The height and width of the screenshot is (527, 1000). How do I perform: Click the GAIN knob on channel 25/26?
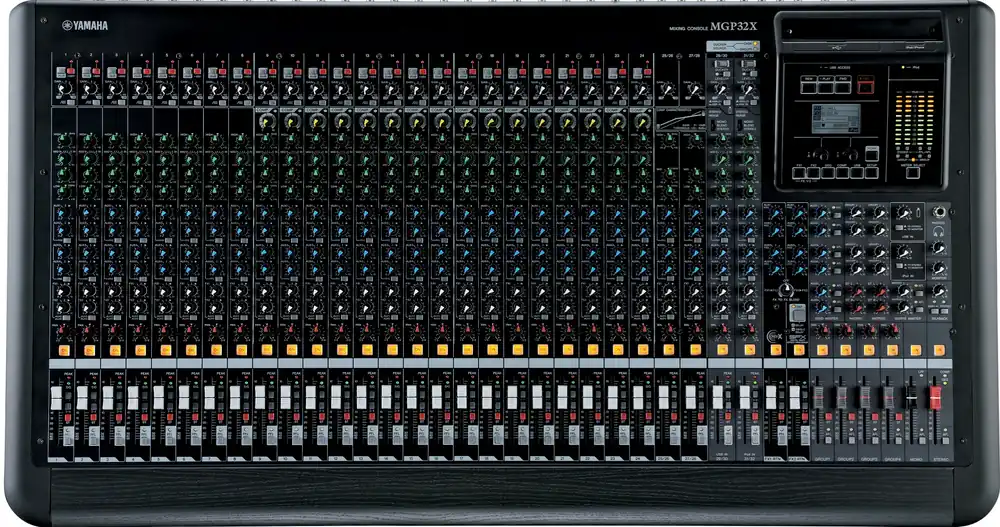(x=667, y=89)
